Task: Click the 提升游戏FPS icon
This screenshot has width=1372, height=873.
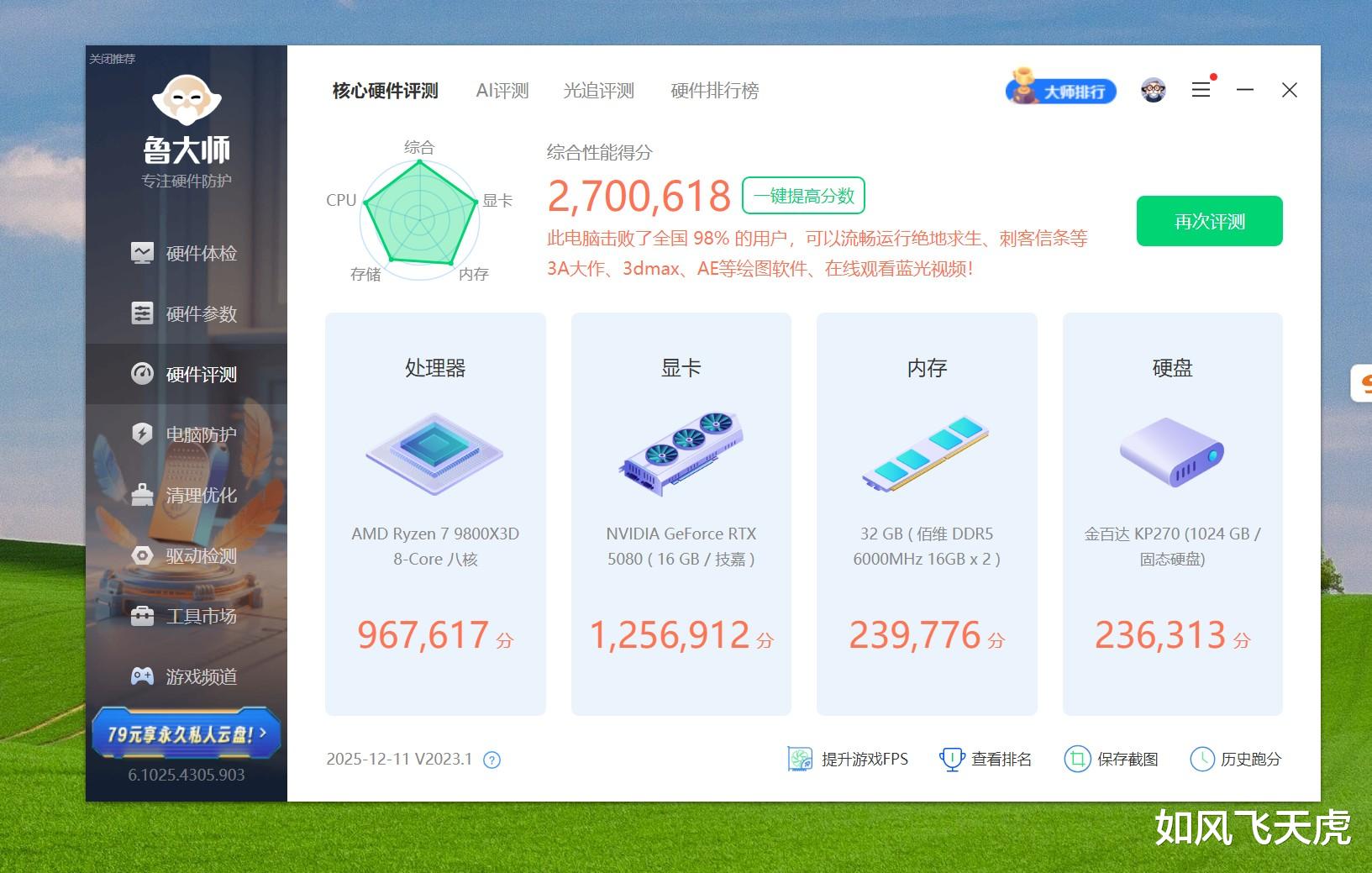Action: 800,760
